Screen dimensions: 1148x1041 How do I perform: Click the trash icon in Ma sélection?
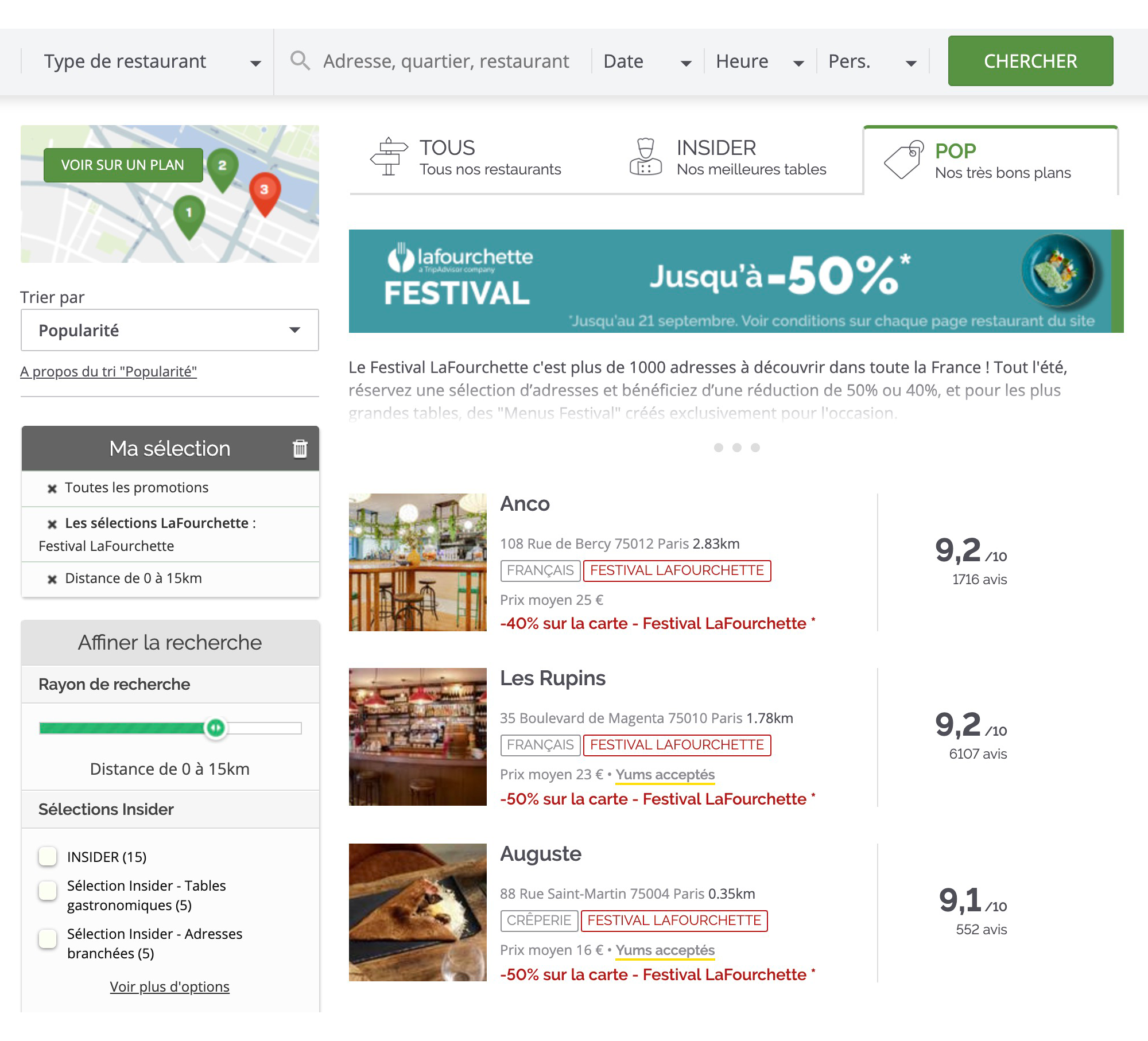(300, 448)
